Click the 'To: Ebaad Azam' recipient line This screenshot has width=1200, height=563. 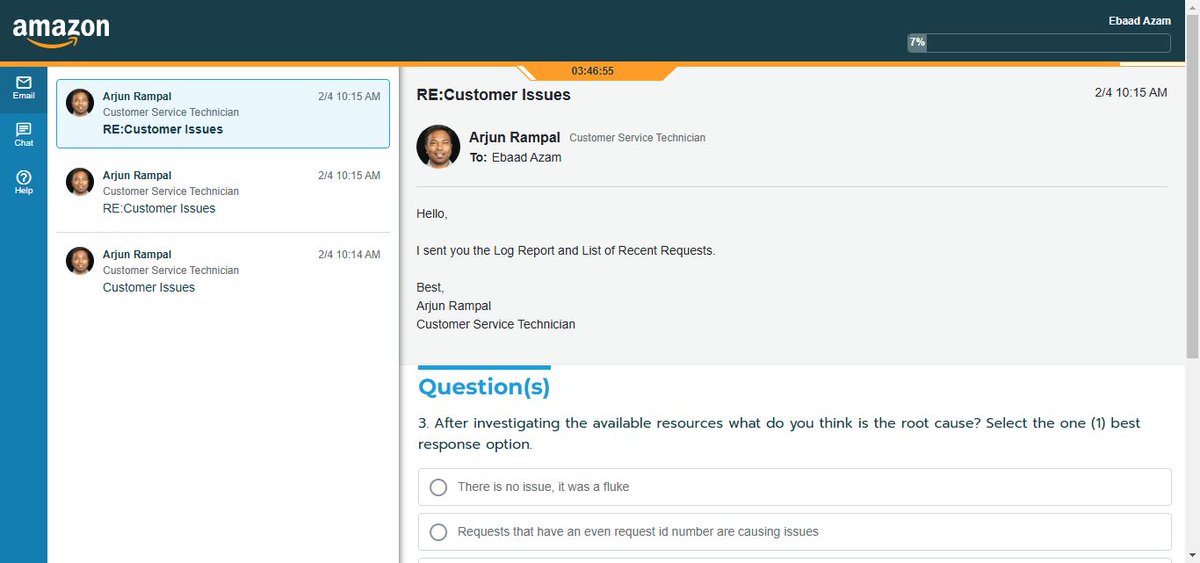pyautogui.click(x=515, y=157)
